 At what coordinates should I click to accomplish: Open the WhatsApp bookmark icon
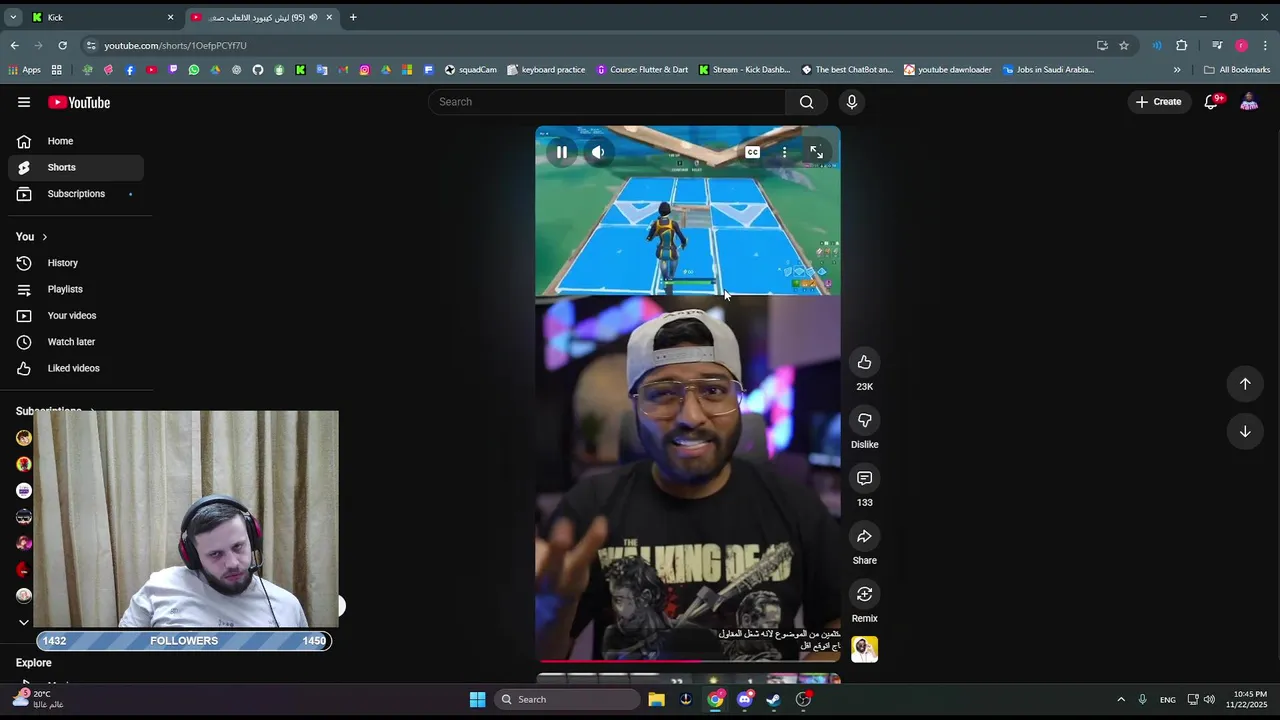pos(193,70)
